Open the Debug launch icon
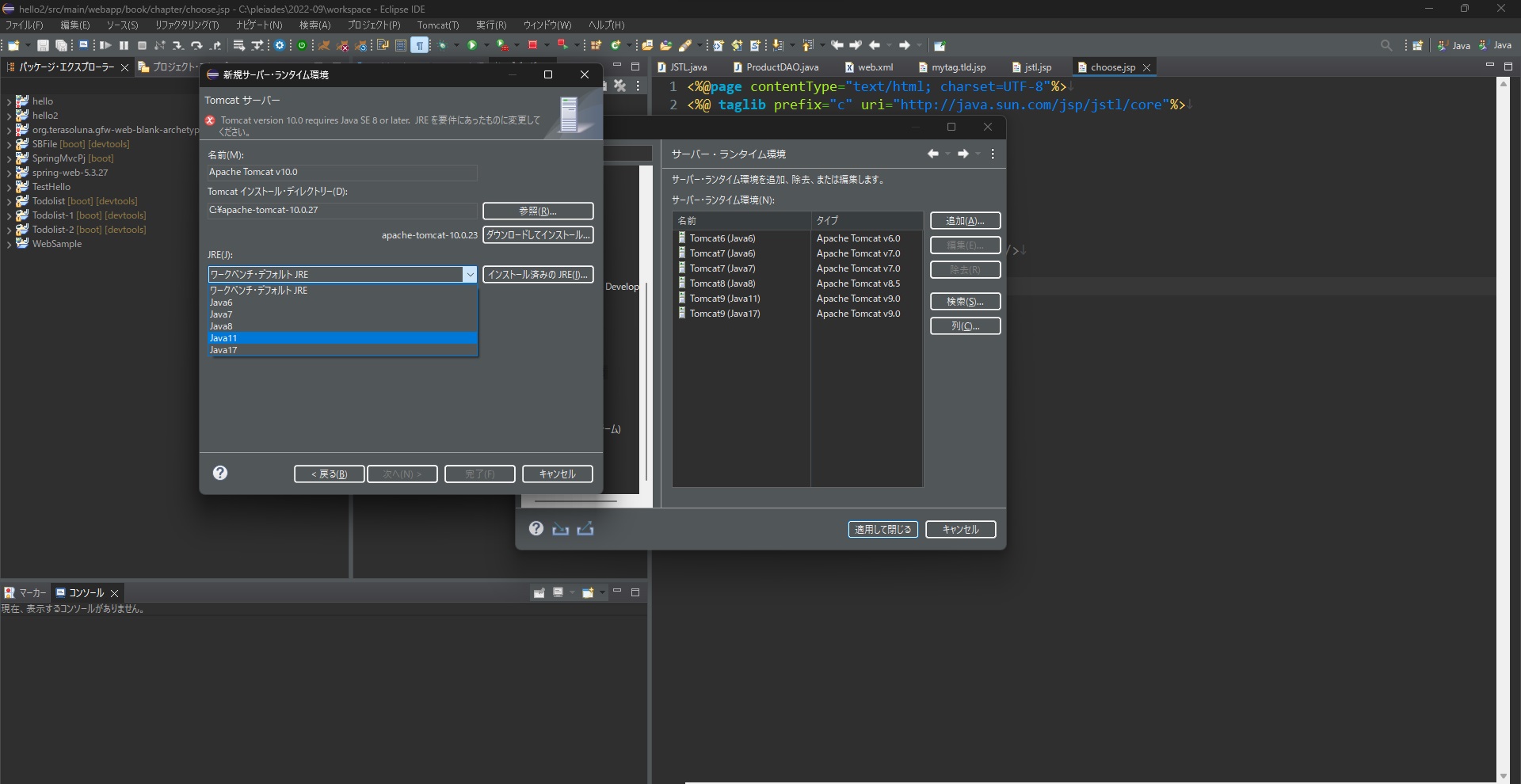 501,45
